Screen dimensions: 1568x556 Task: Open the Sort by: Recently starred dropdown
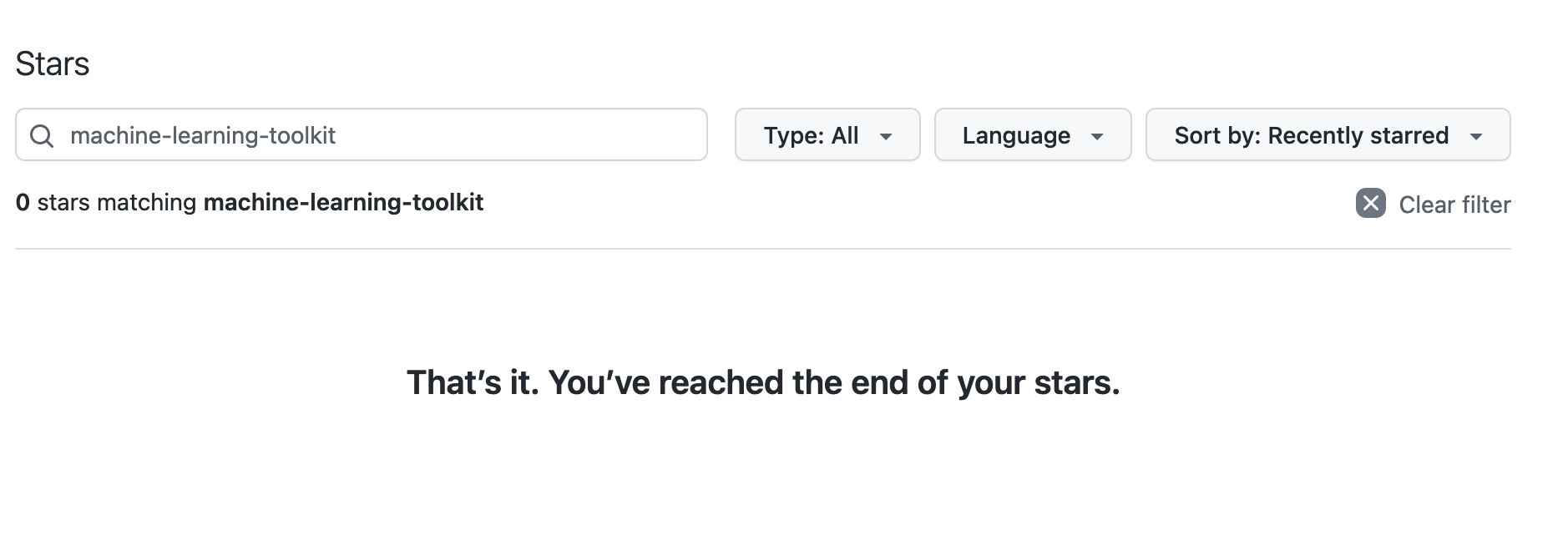point(1327,134)
